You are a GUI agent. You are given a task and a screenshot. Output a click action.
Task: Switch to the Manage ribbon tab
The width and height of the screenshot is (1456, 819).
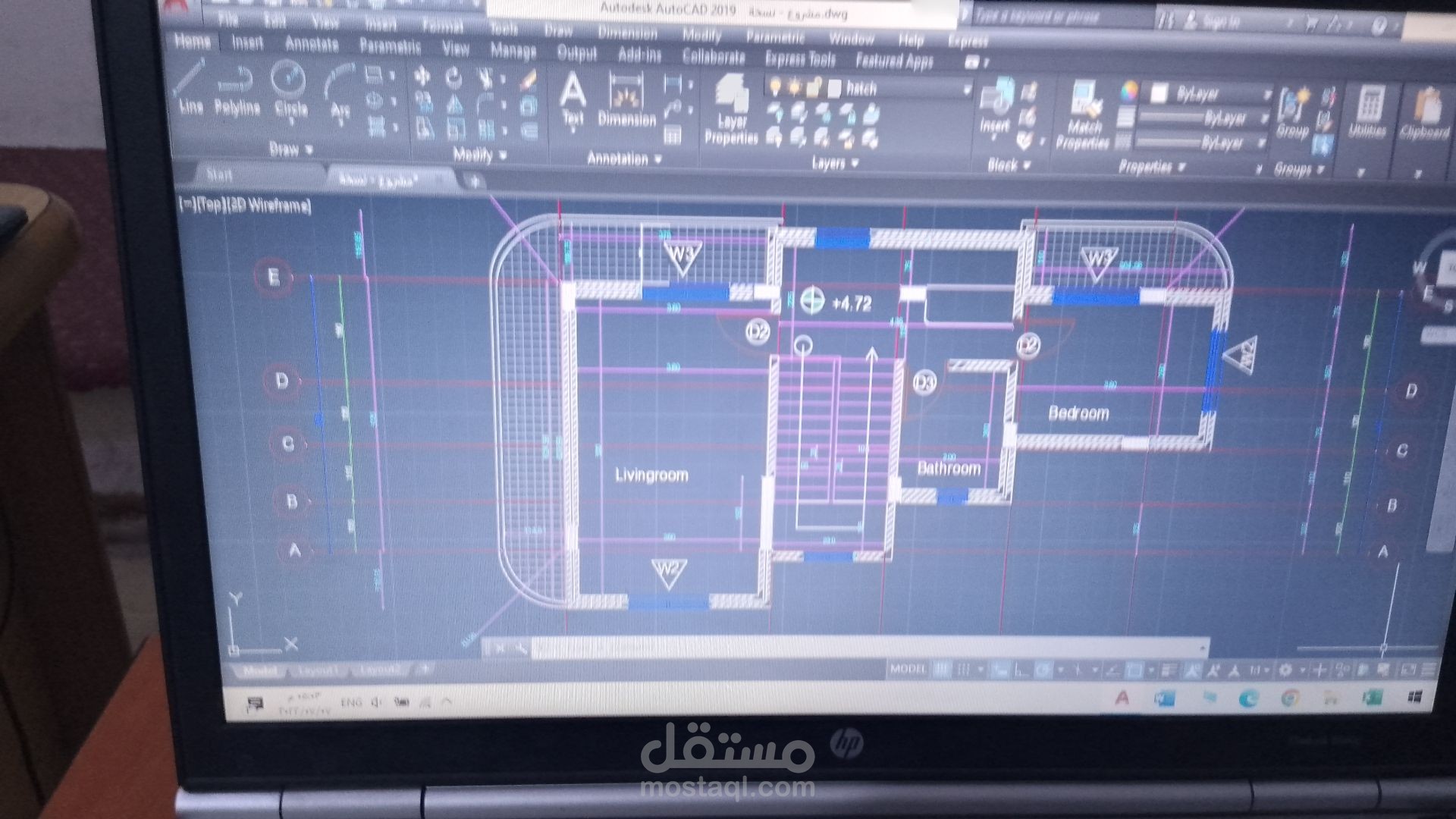click(513, 51)
